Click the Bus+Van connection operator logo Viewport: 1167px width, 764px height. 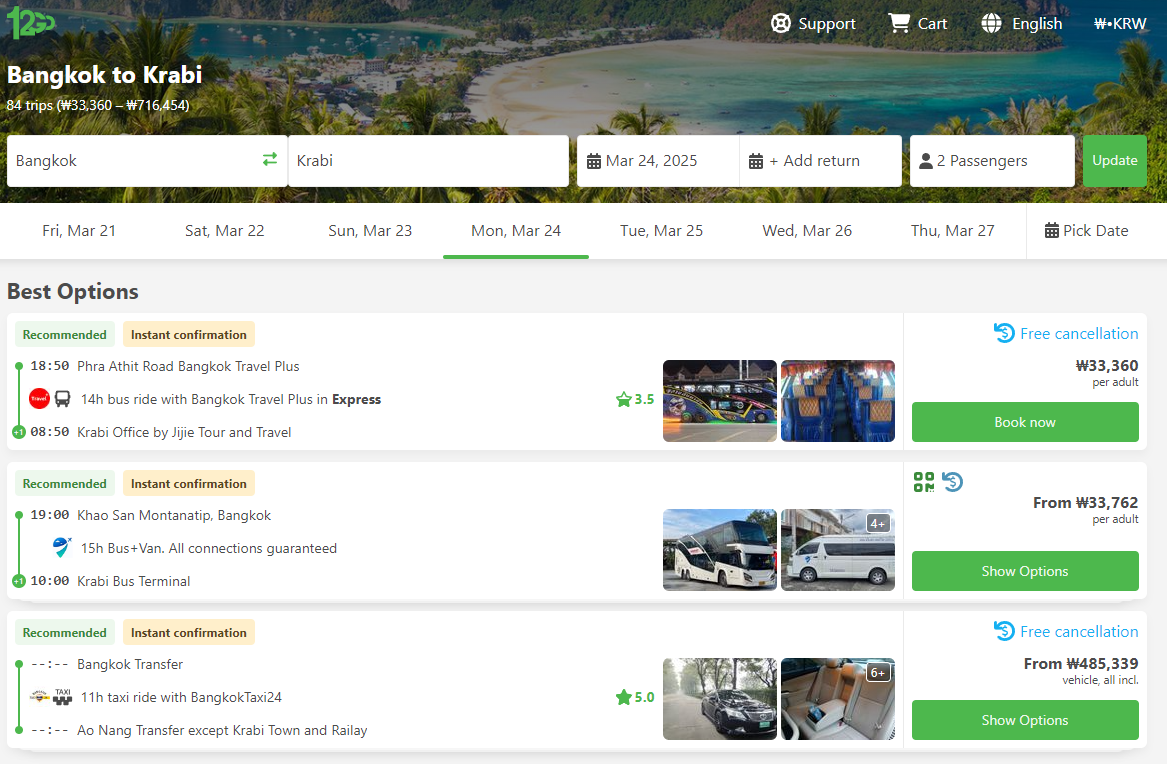click(x=62, y=548)
